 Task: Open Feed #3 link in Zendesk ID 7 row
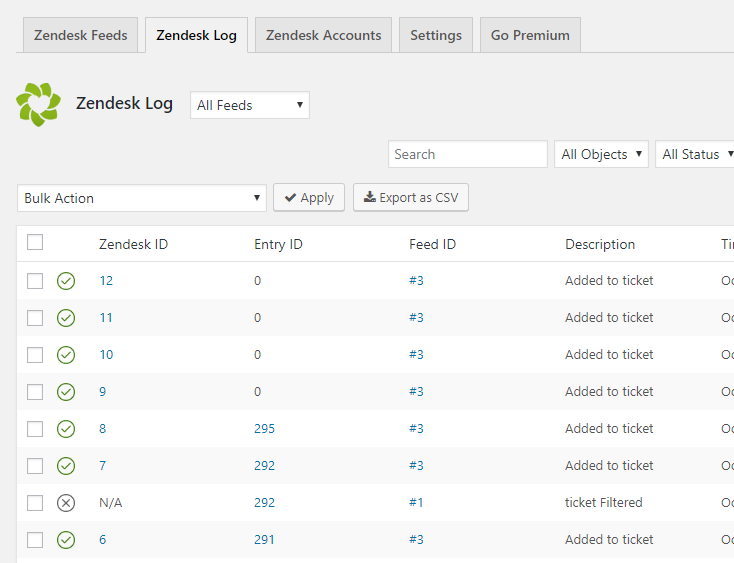point(416,465)
